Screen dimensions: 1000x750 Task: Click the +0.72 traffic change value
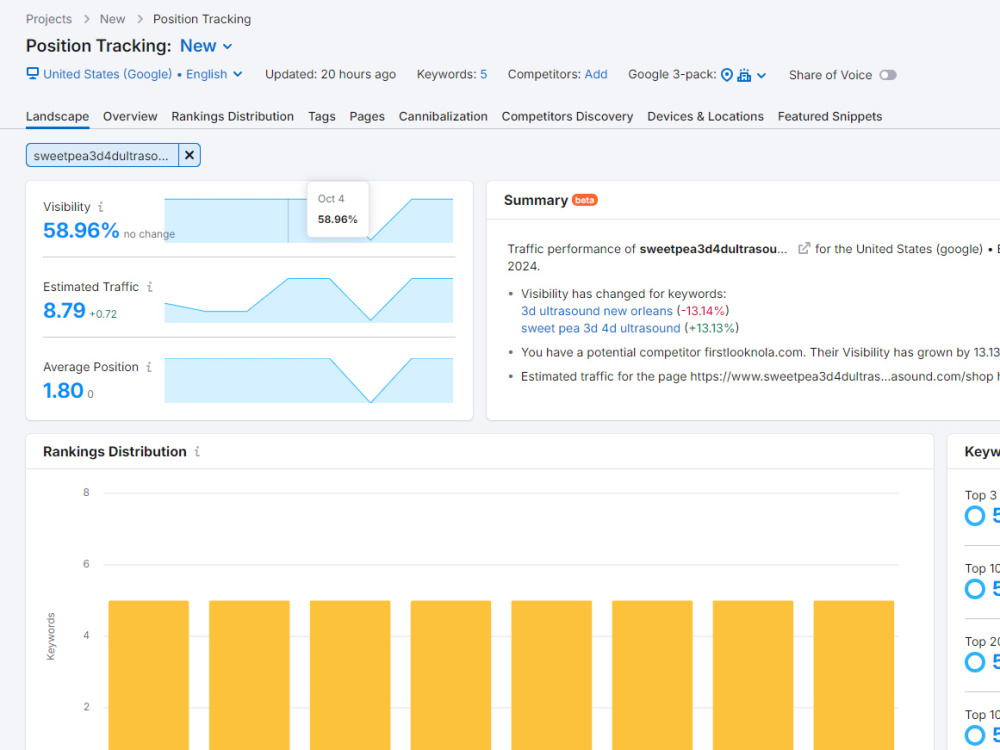pyautogui.click(x=103, y=314)
